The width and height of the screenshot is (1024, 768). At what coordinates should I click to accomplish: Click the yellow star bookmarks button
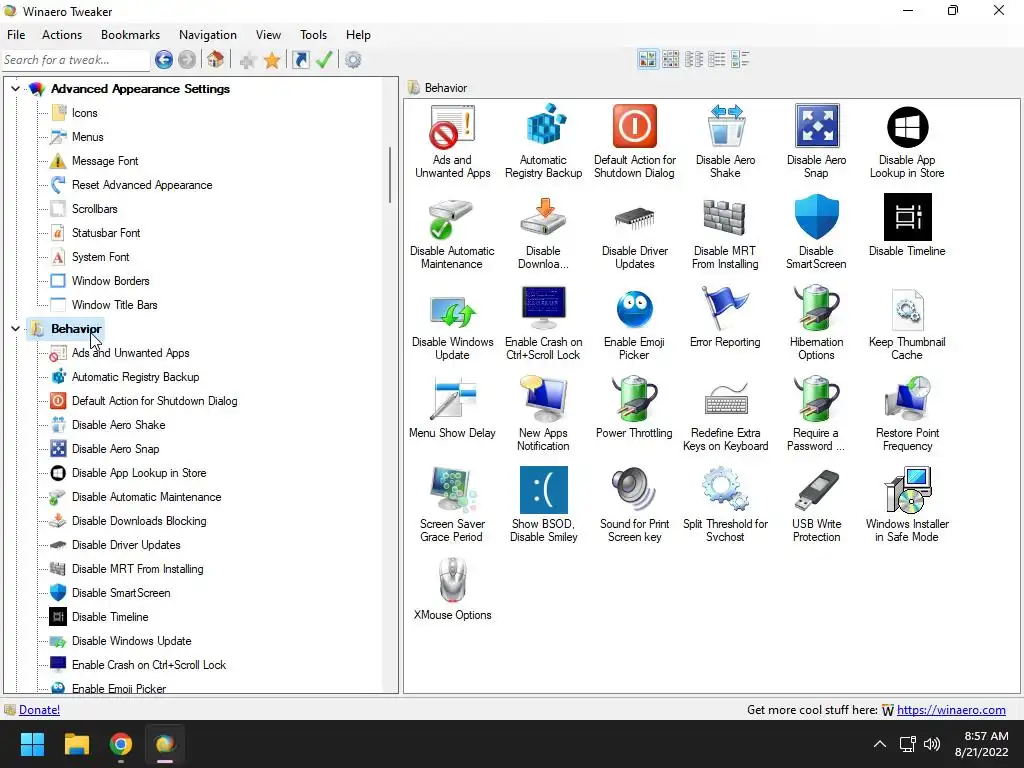[272, 61]
